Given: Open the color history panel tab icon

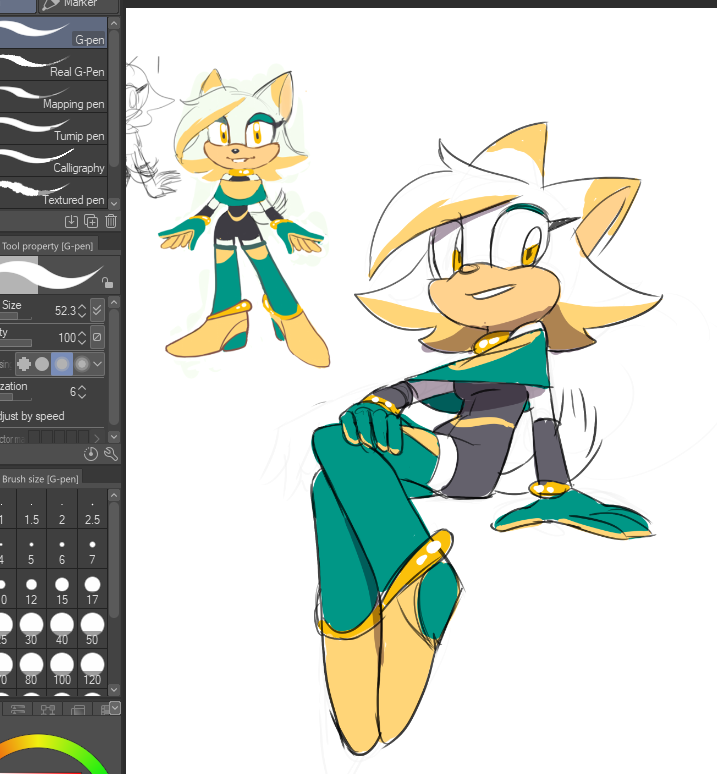Looking at the screenshot, I should pos(104,709).
